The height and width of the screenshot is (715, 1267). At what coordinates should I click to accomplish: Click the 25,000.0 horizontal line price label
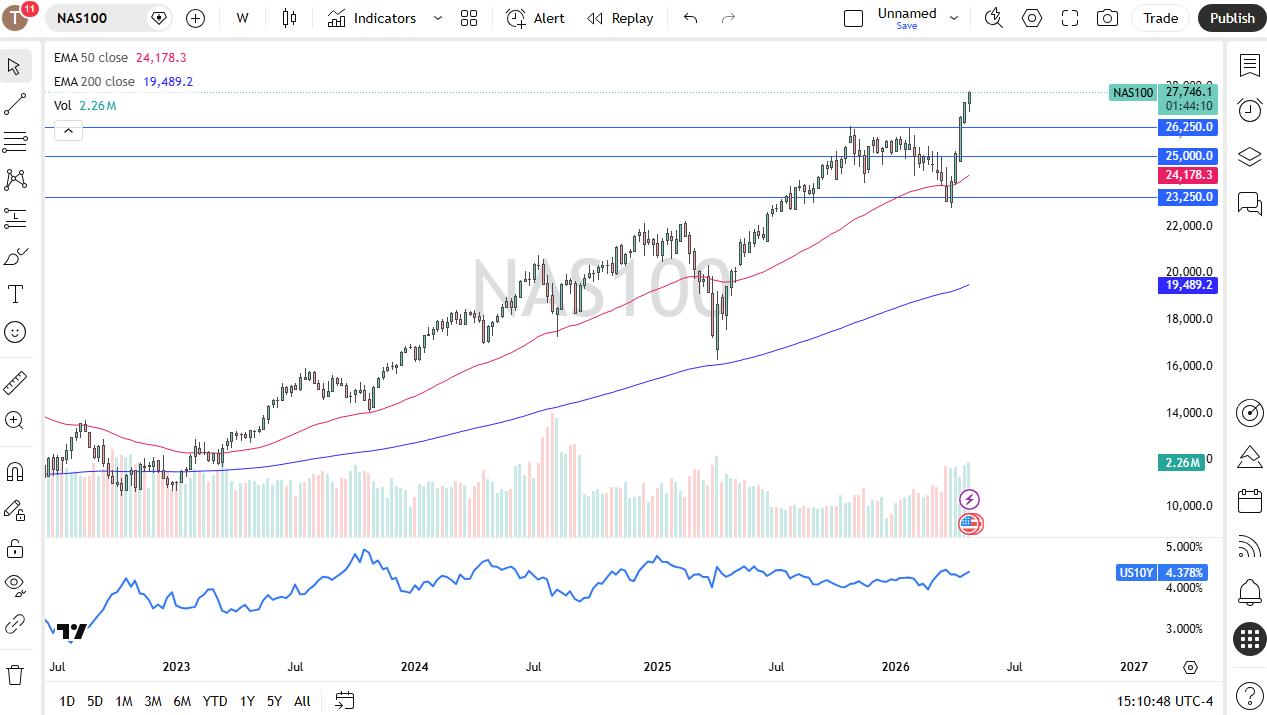[x=1188, y=156]
